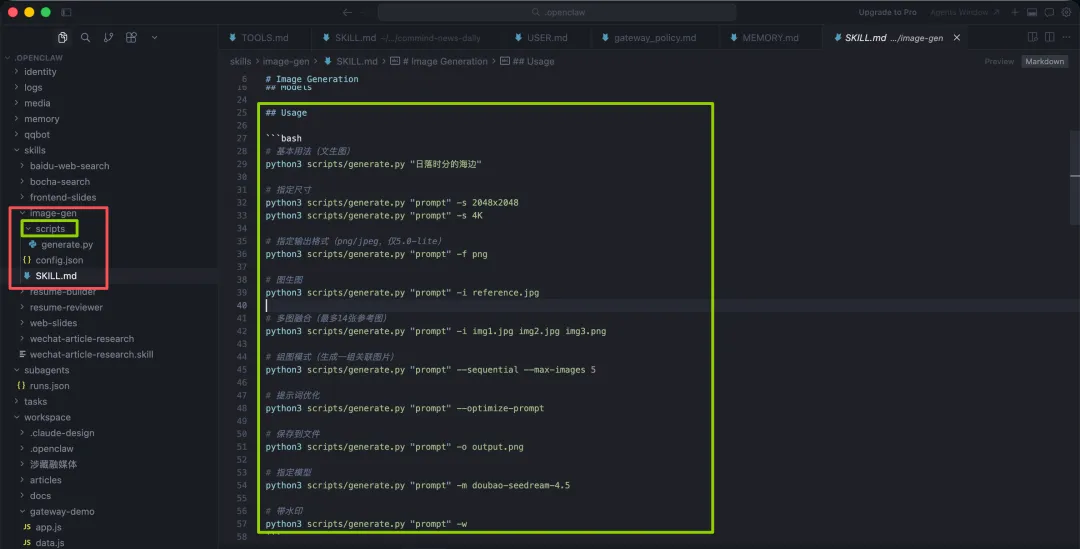The image size is (1080, 549).
Task: Switch to gateway_policy.md tab
Action: [x=654, y=38]
